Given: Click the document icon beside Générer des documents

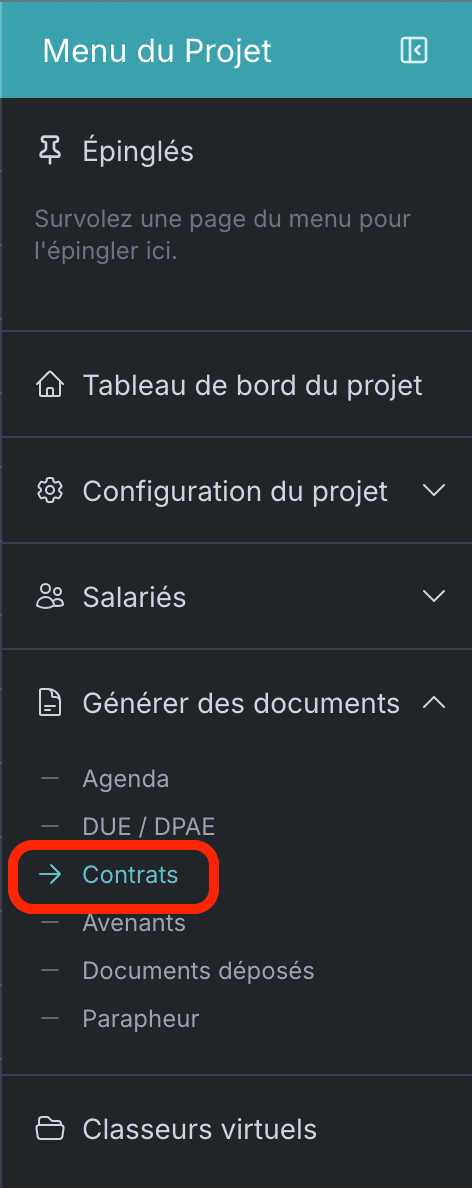Looking at the screenshot, I should 50,703.
